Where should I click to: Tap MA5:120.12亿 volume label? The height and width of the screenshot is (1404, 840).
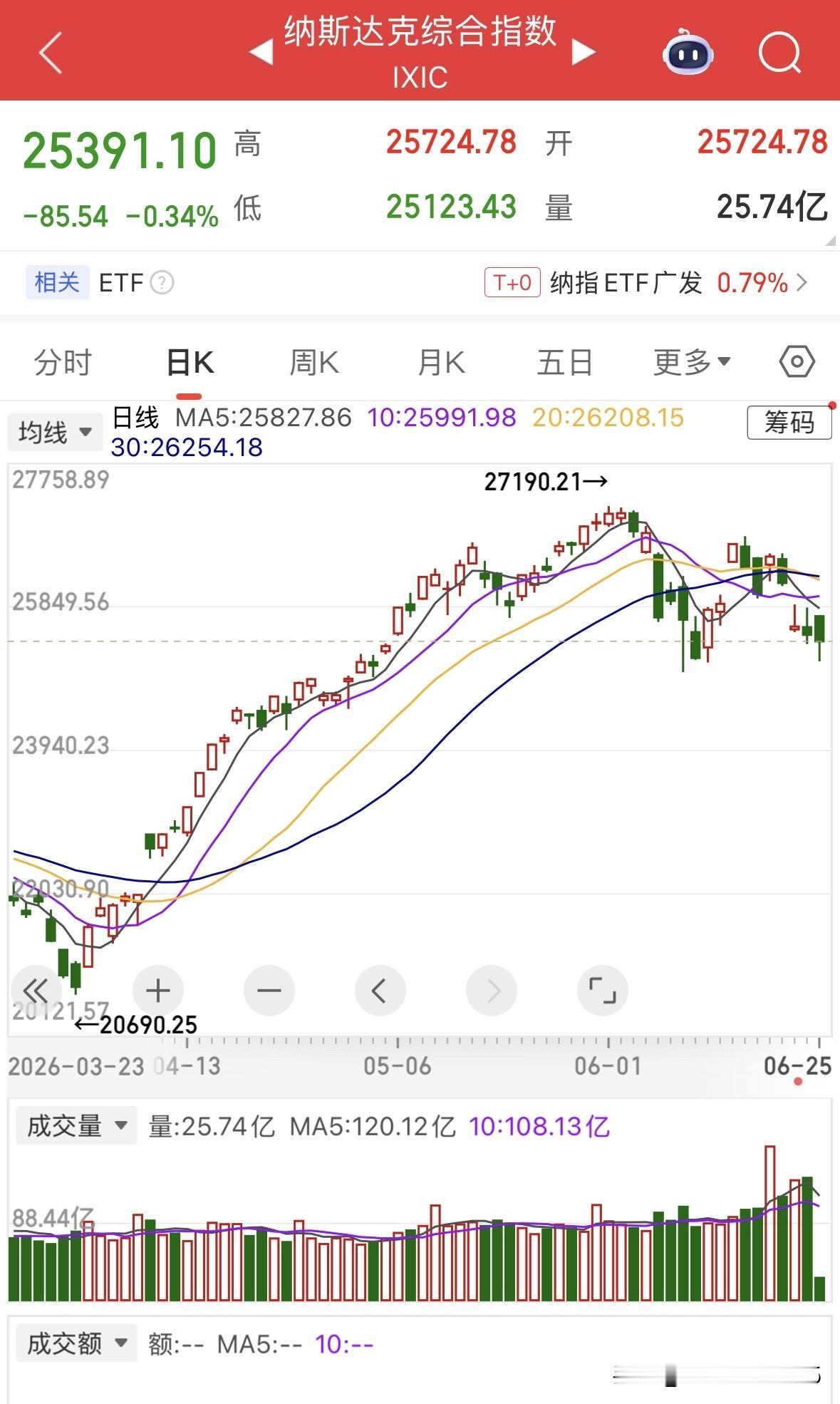pyautogui.click(x=372, y=1127)
